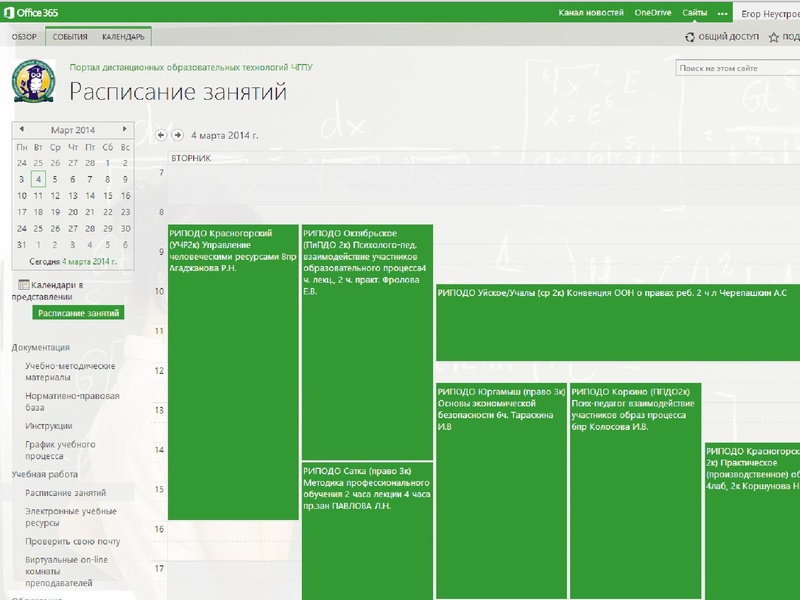Go to previous month in mini calendar
800x600 pixels.
click(21, 130)
